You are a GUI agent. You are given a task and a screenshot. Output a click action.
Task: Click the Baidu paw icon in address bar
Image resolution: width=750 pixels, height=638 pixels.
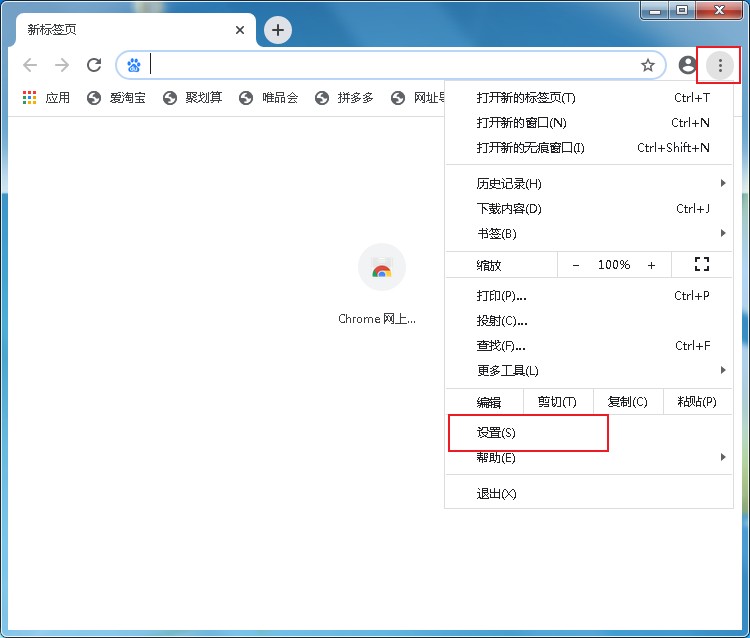point(134,65)
